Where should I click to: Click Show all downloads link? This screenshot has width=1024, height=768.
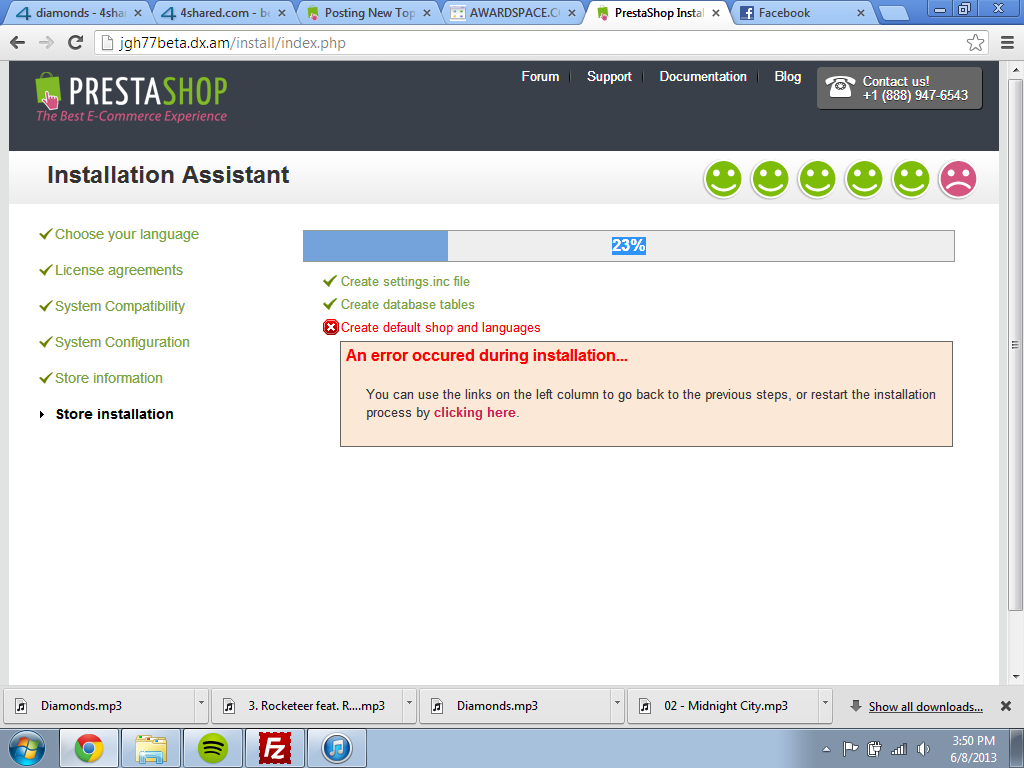click(x=925, y=707)
